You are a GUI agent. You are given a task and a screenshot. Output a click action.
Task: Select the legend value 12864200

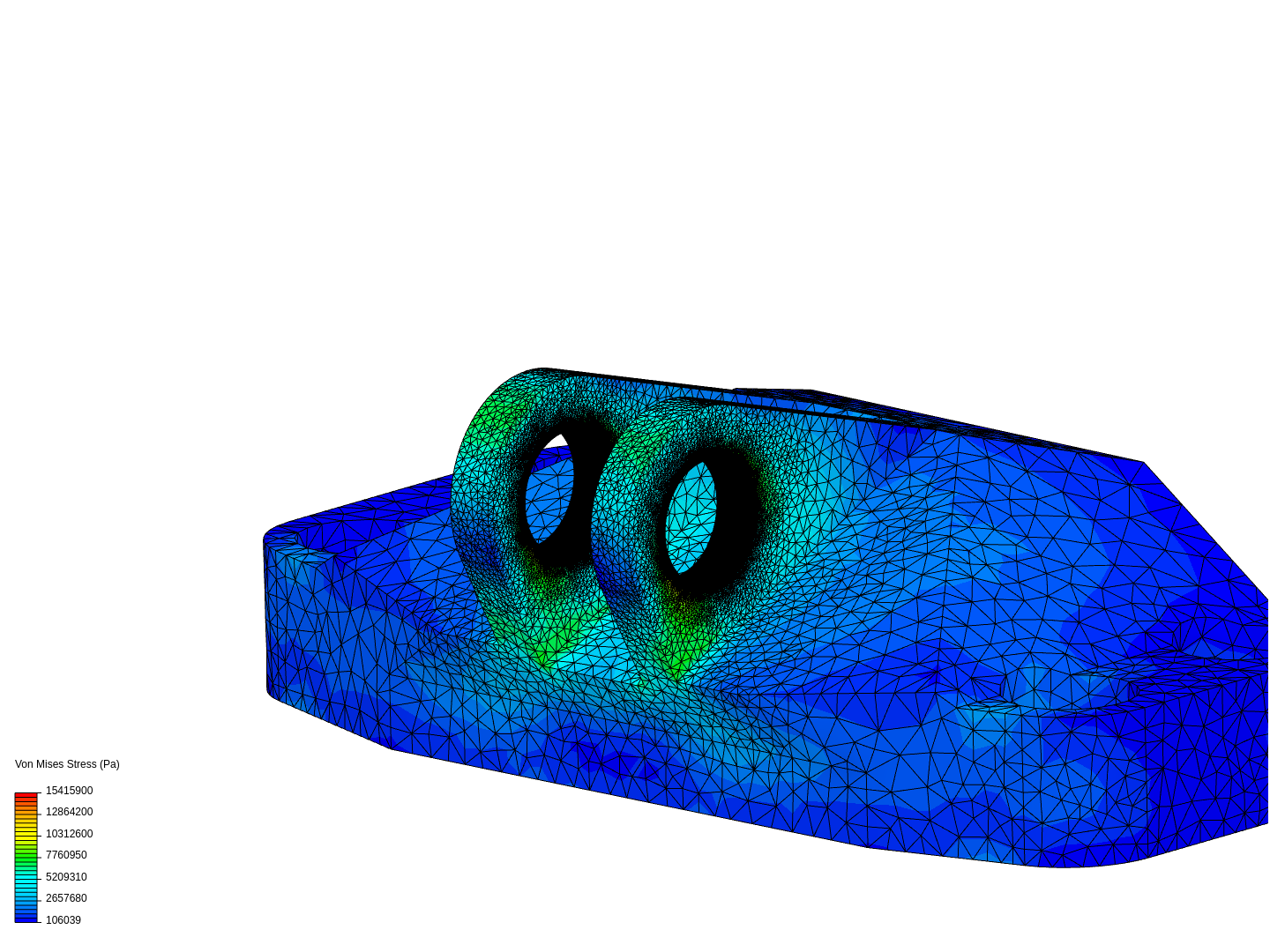point(69,812)
